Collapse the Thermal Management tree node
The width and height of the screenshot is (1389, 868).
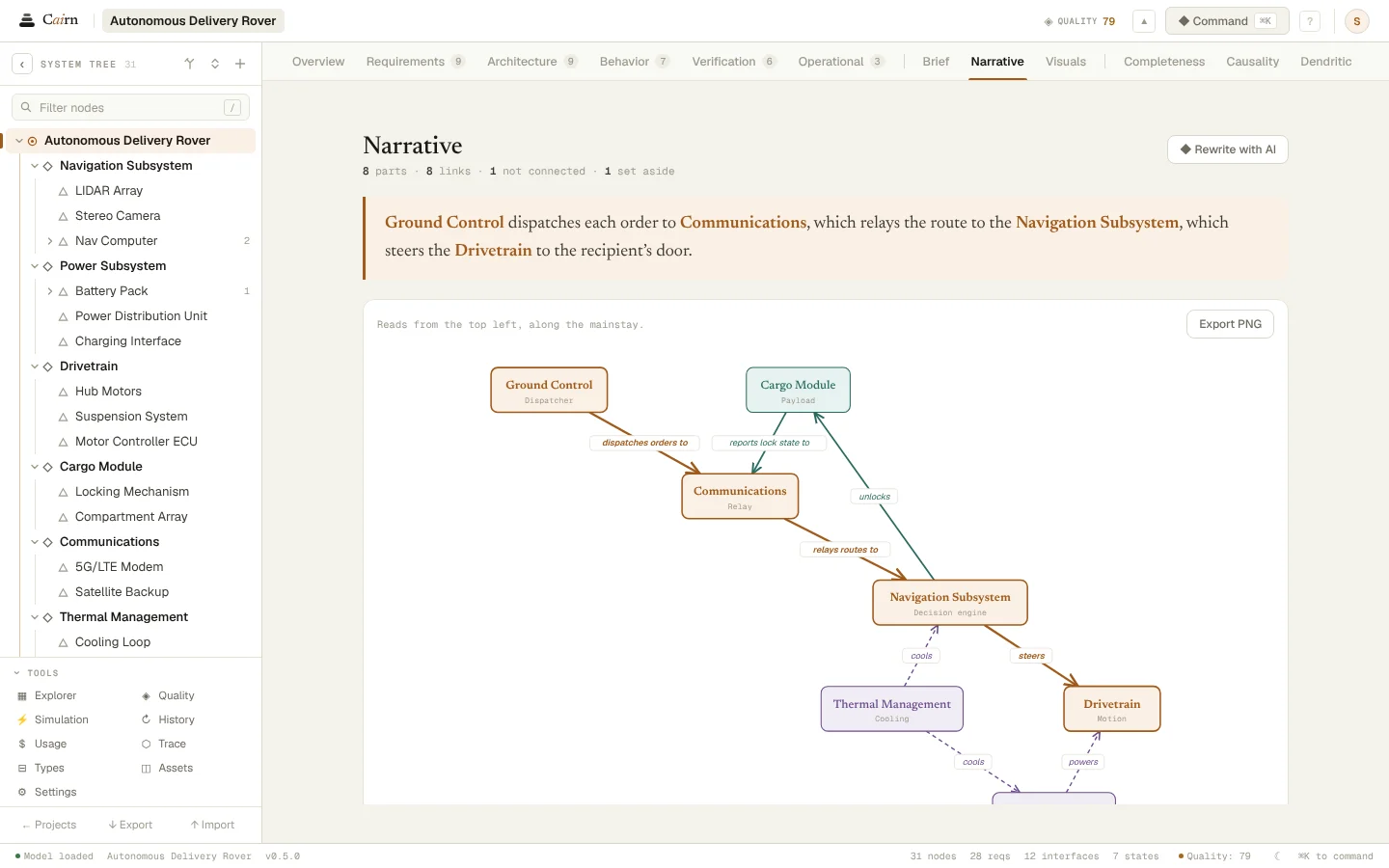[x=35, y=617]
